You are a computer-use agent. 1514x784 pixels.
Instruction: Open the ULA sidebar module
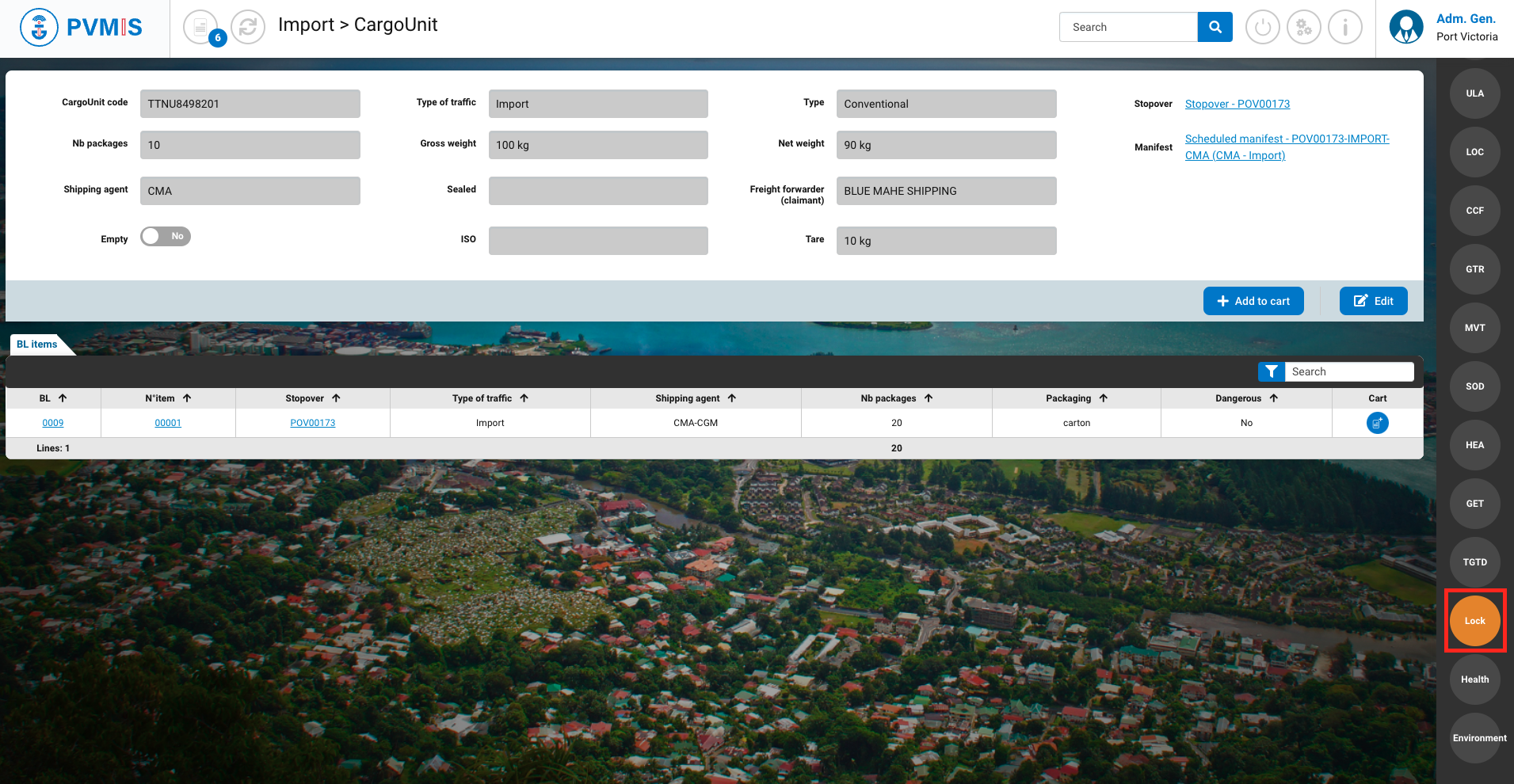1474,93
